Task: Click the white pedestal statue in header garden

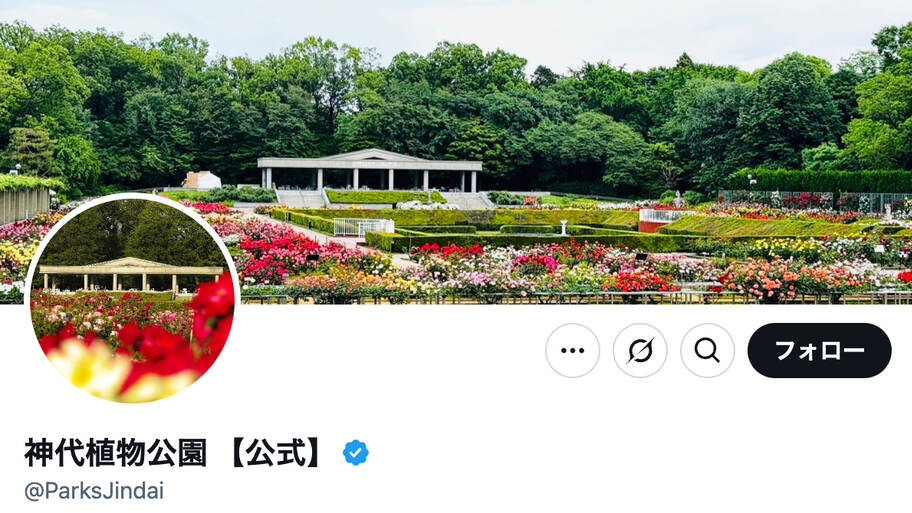Action: coord(563,227)
